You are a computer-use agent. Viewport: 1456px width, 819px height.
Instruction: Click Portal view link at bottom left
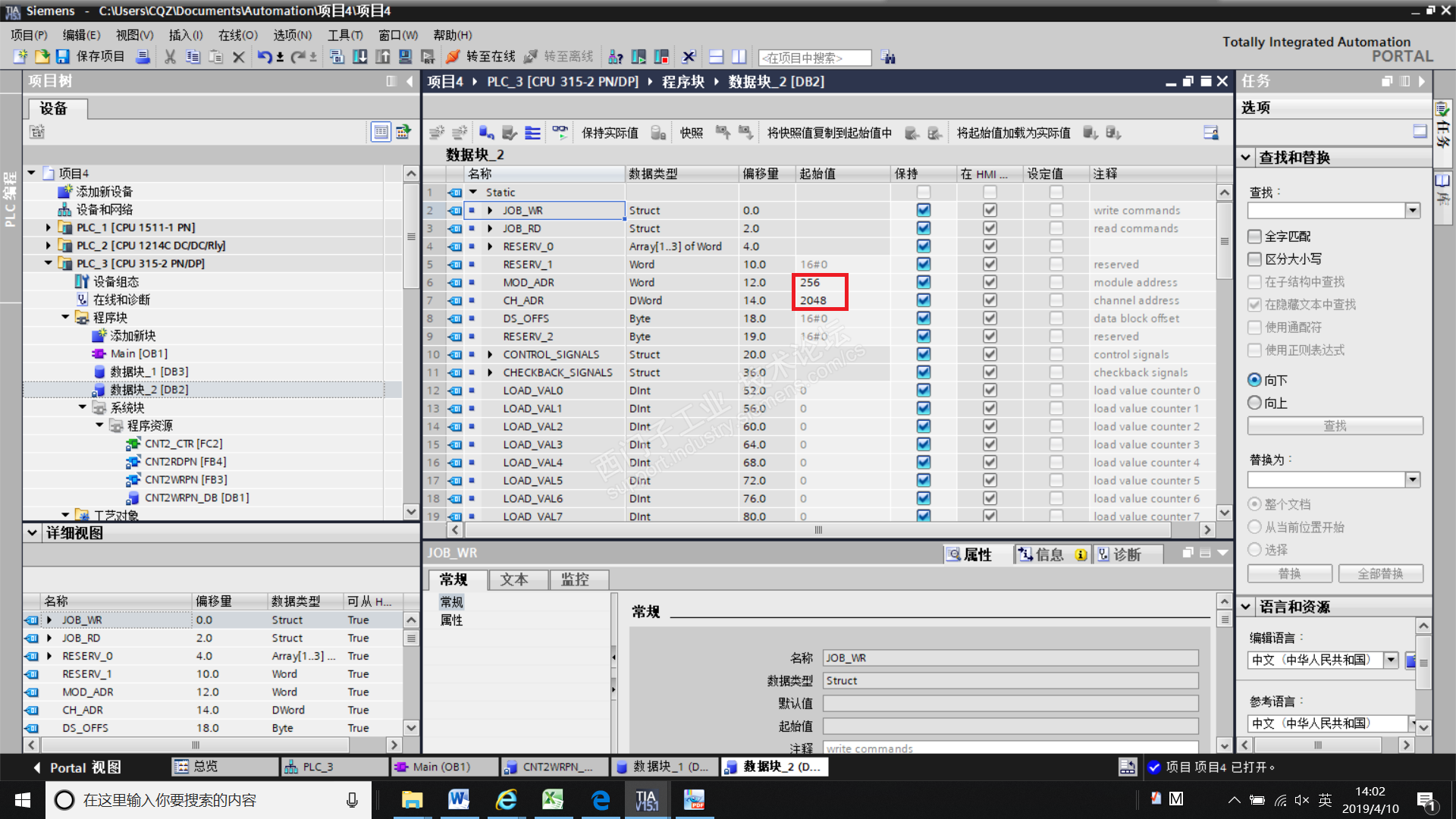pos(76,767)
